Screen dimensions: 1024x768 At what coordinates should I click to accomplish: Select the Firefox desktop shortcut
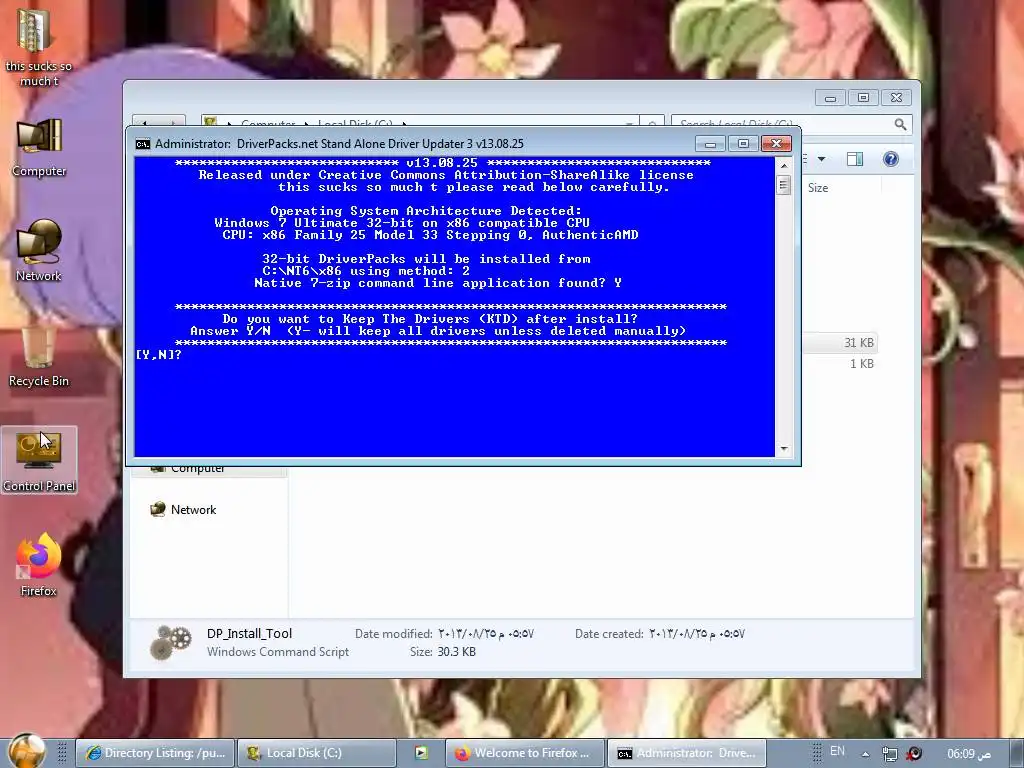tap(39, 565)
